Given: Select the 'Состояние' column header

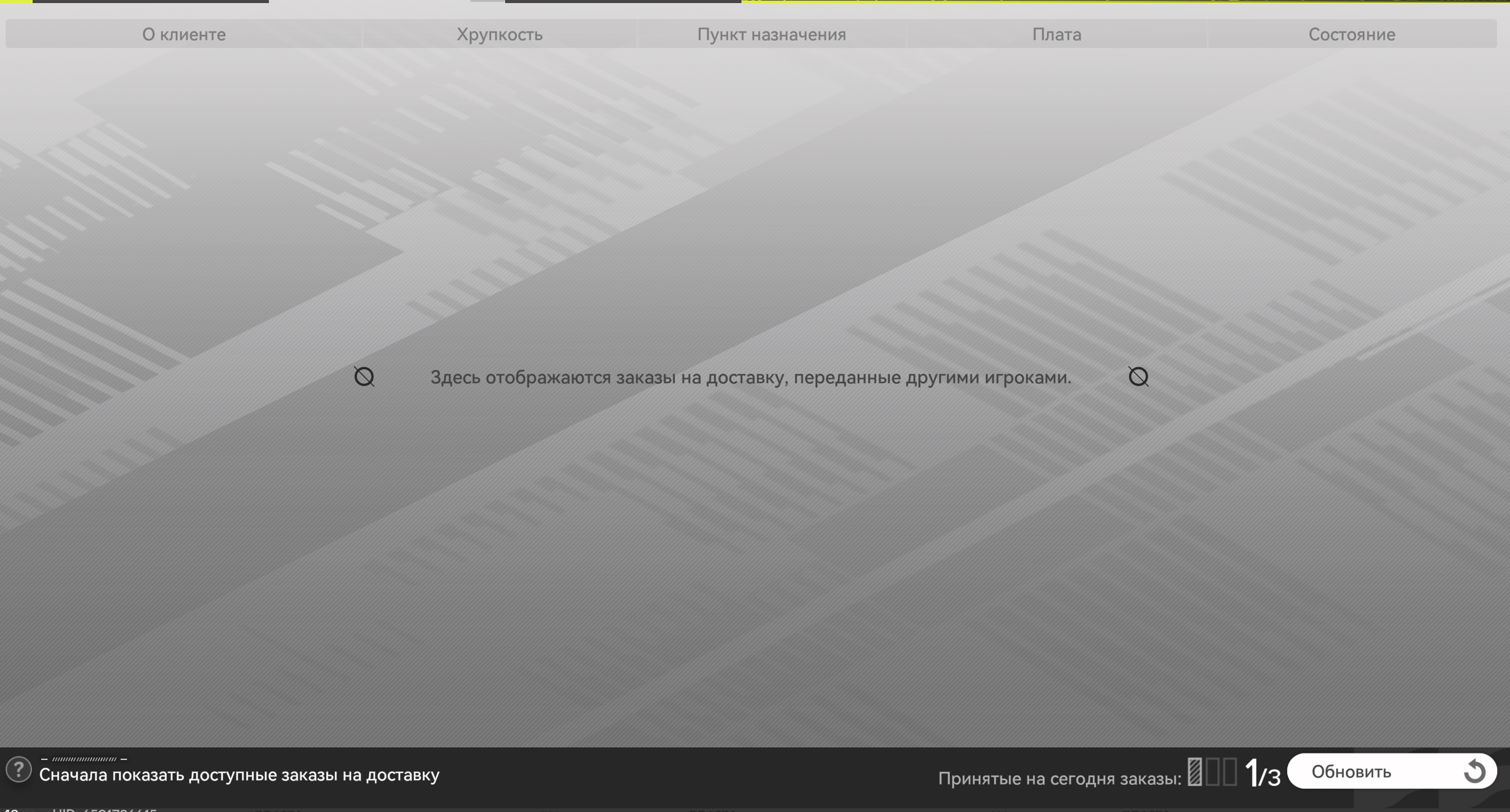Looking at the screenshot, I should [1351, 34].
